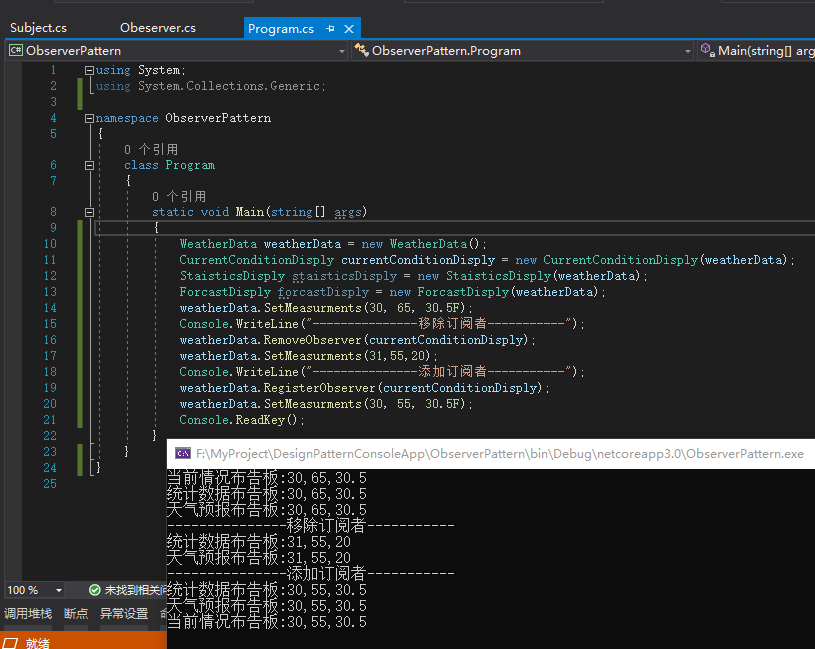Click the C# project icon in navigation bar
The height and width of the screenshot is (649, 815).
pos(16,50)
